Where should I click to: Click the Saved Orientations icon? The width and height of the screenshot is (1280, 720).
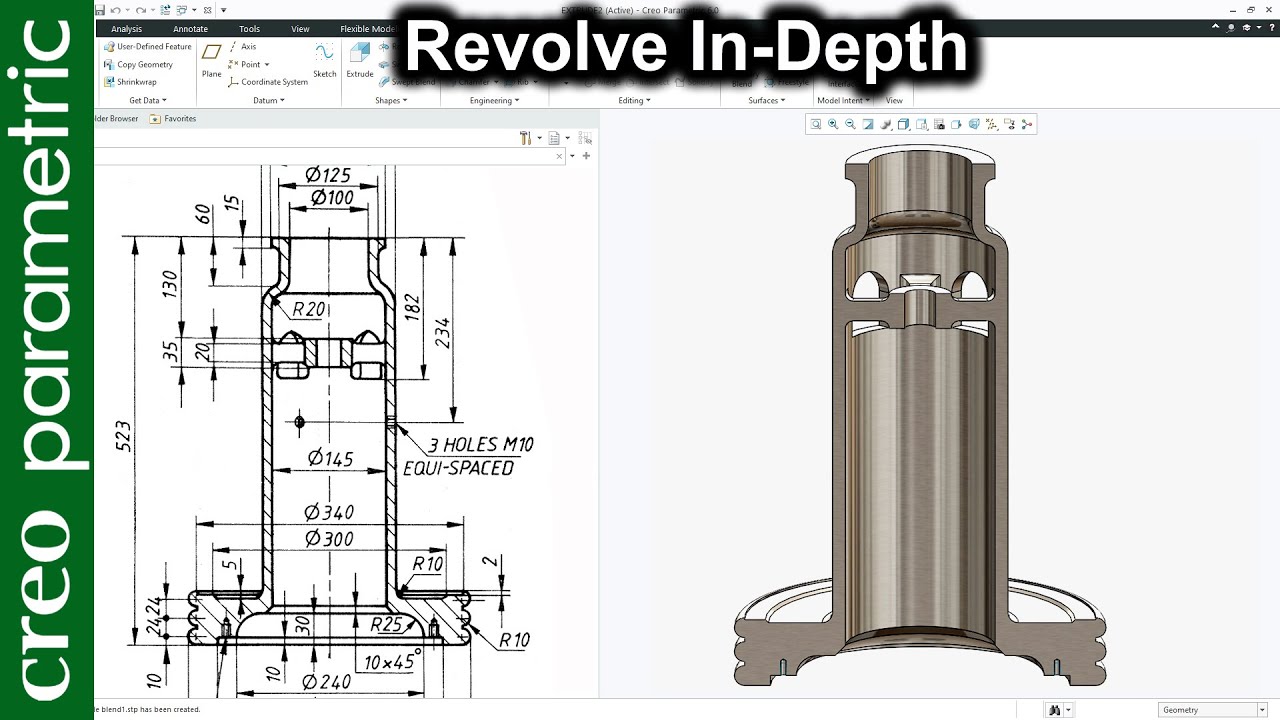tap(921, 124)
